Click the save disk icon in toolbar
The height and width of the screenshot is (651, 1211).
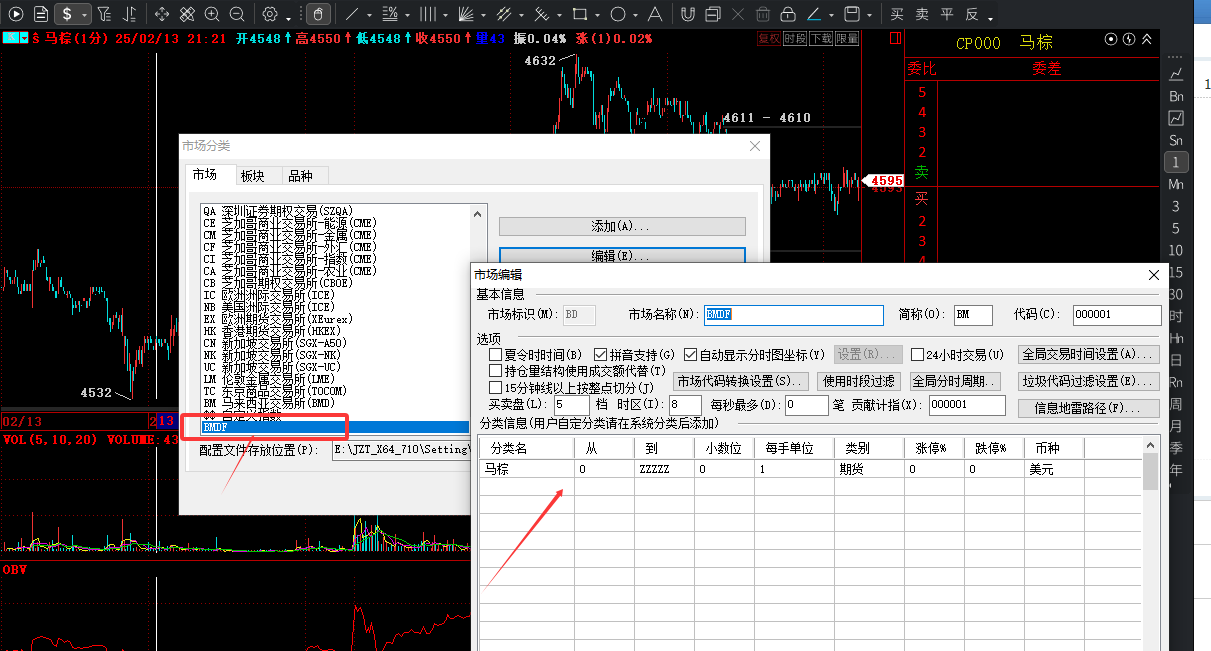[x=852, y=14]
